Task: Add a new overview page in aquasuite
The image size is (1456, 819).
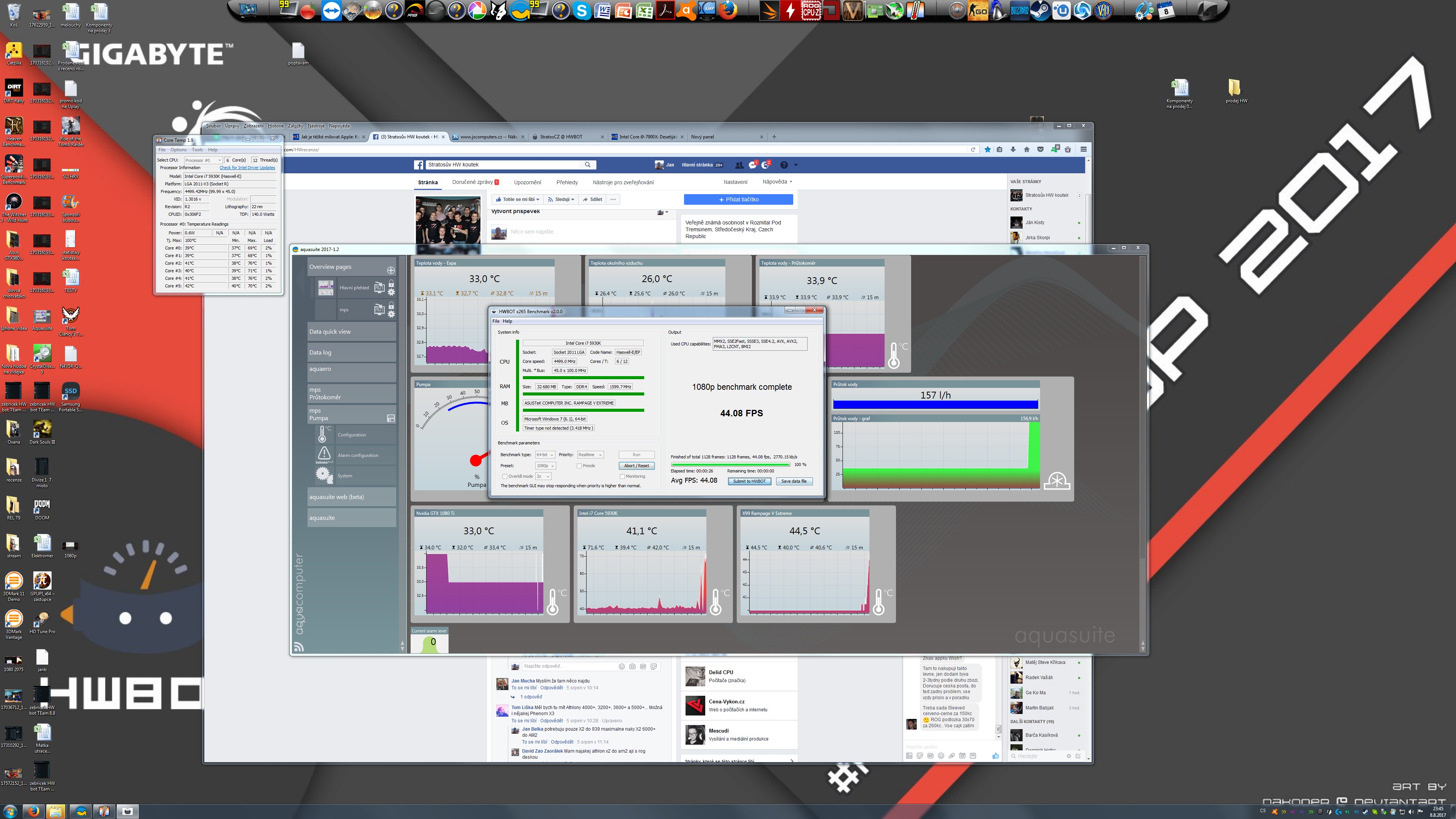Action: [391, 270]
